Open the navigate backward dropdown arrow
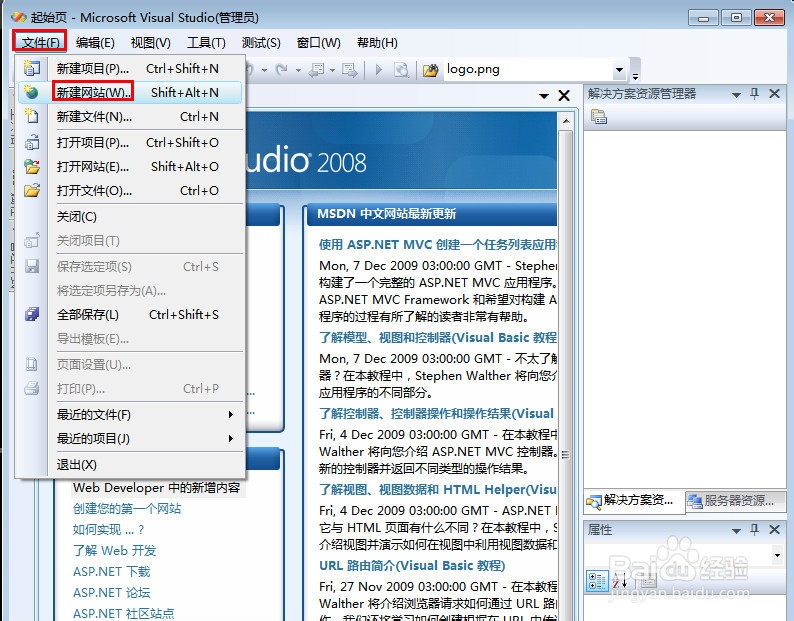 [332, 70]
